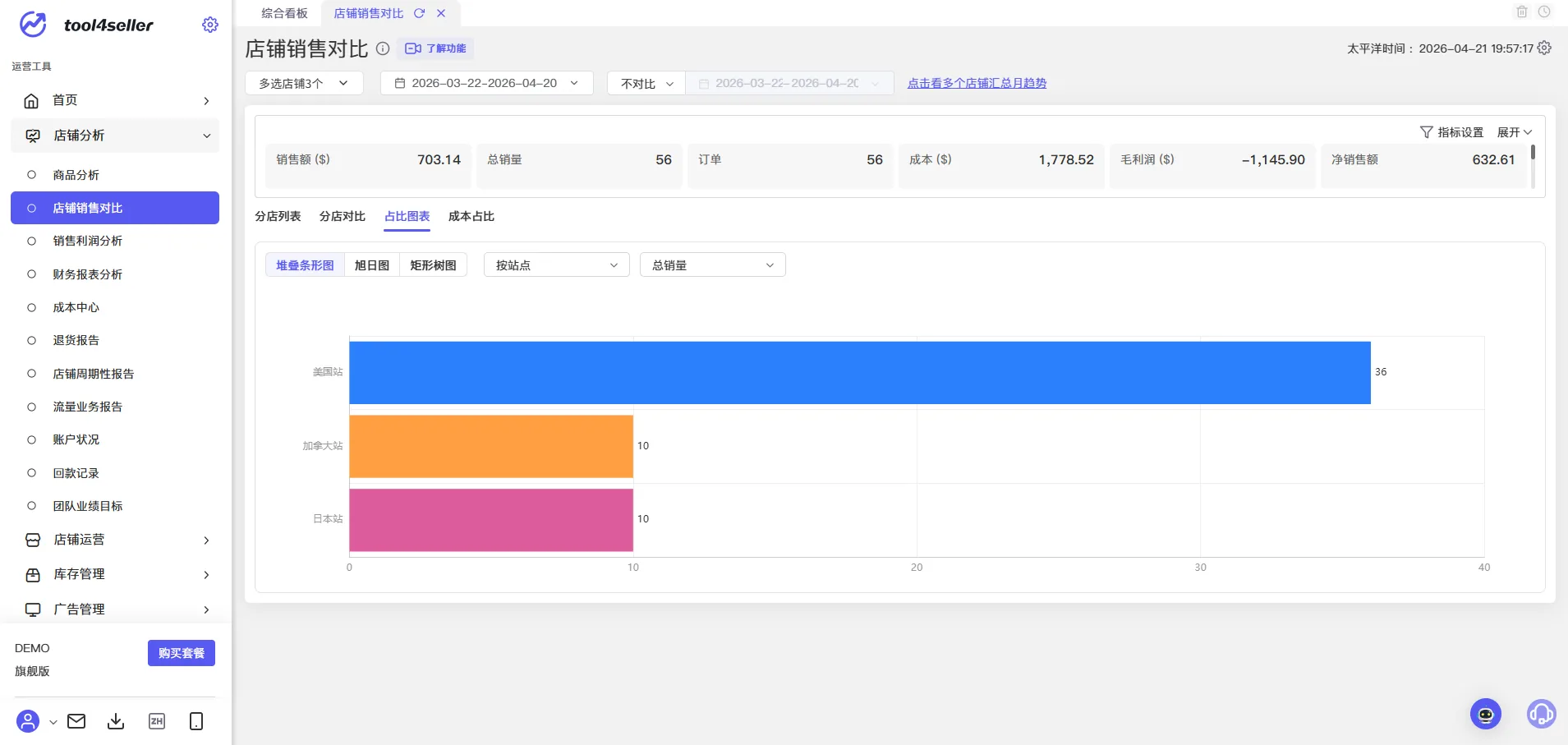1568x745 pixels.
Task: Select 账户状况 menu item
Action: coord(115,439)
